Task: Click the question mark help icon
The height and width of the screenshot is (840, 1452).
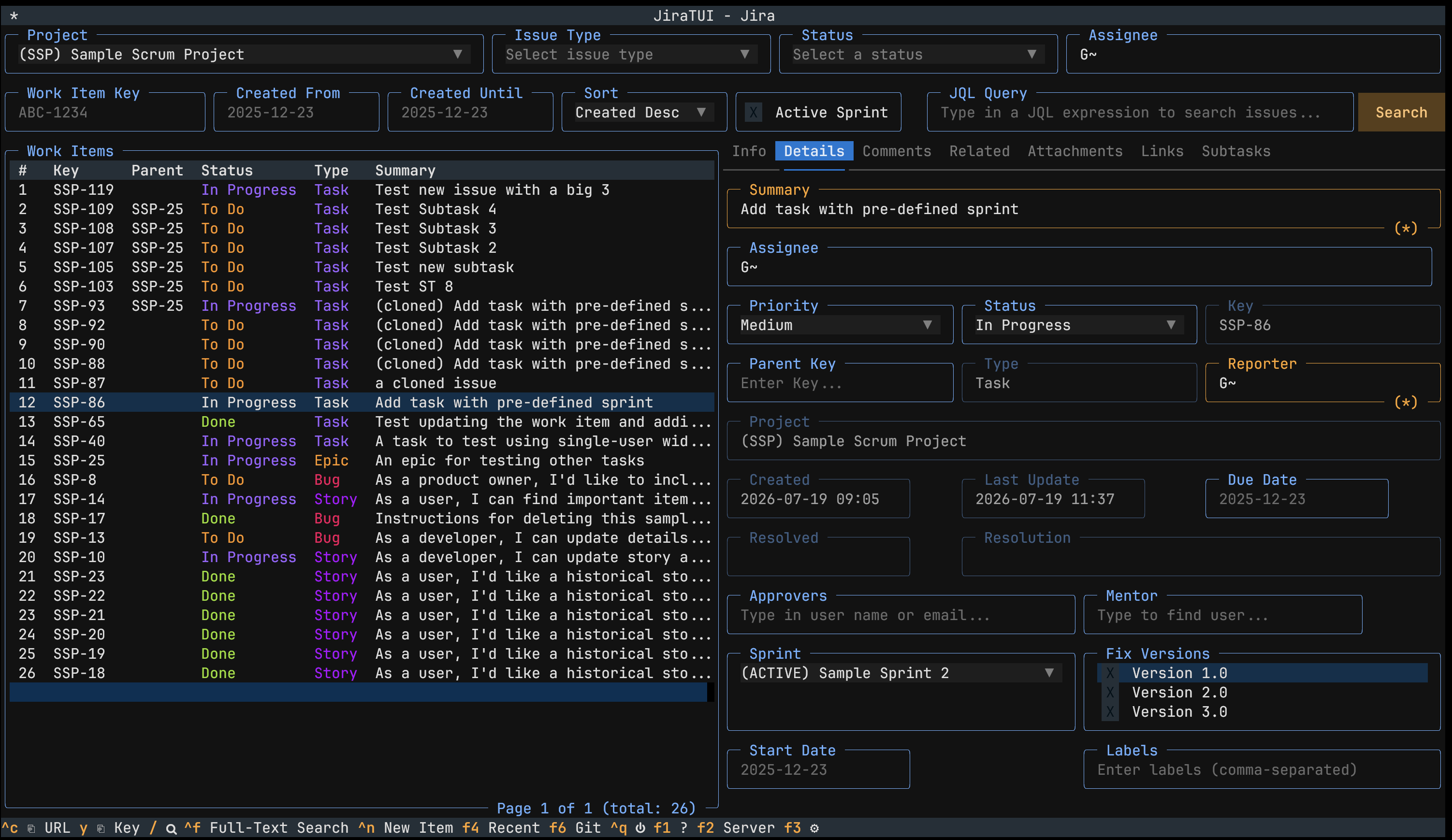Action: click(x=683, y=828)
